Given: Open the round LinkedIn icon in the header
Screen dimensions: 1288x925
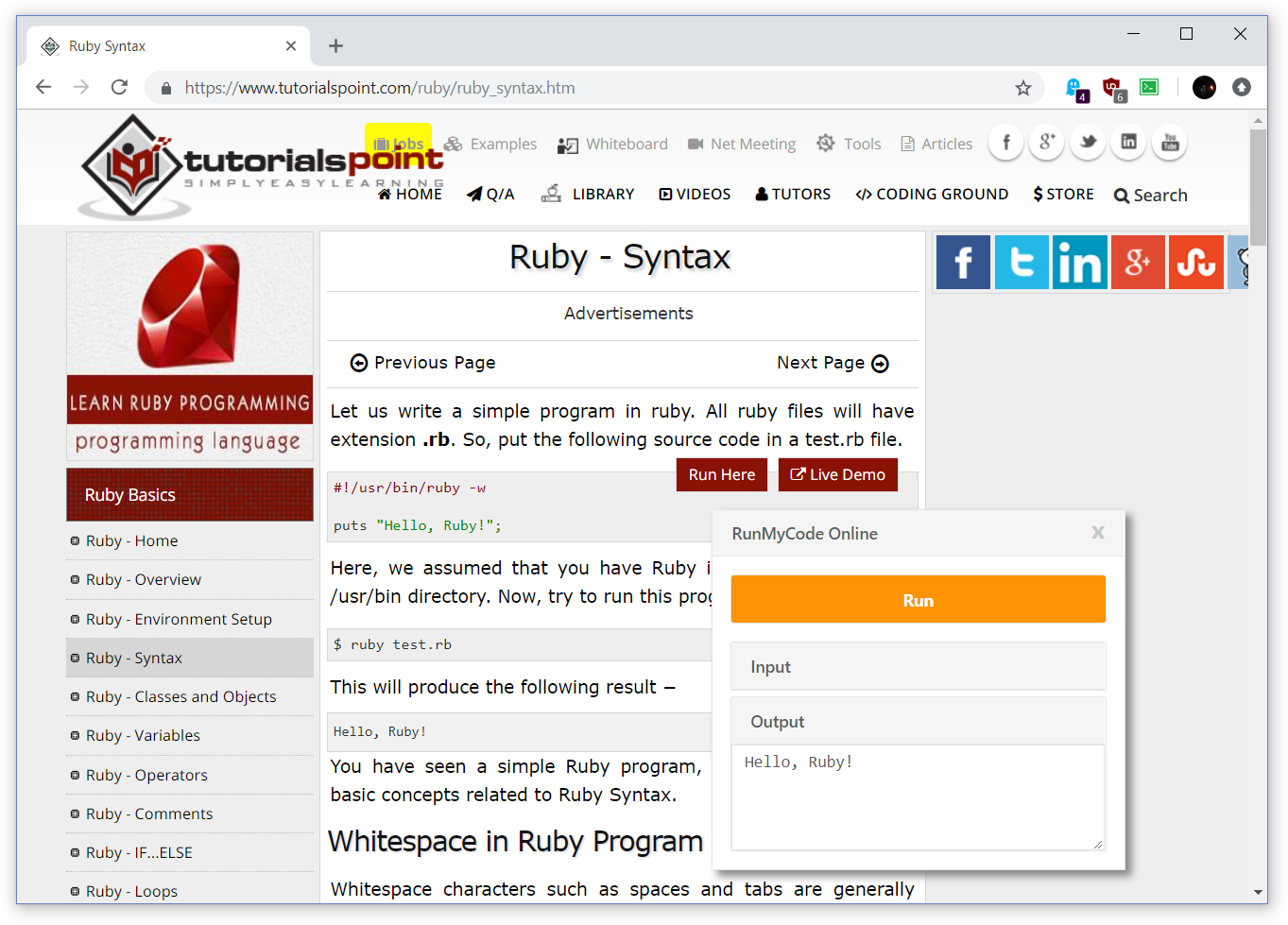Looking at the screenshot, I should pos(1128,143).
